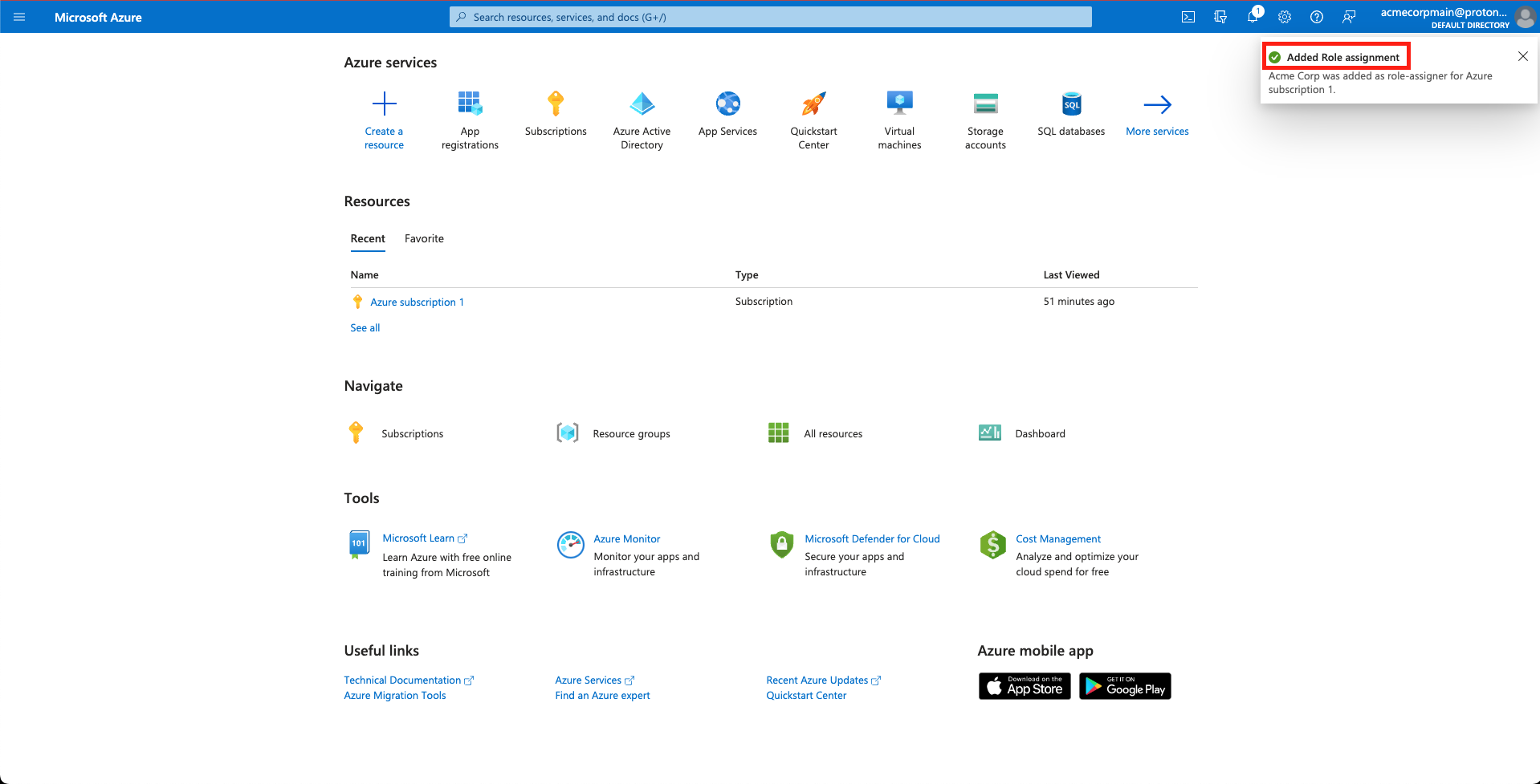Image resolution: width=1540 pixels, height=784 pixels.
Task: Open Azure Monitor link in Tools
Action: coord(627,538)
